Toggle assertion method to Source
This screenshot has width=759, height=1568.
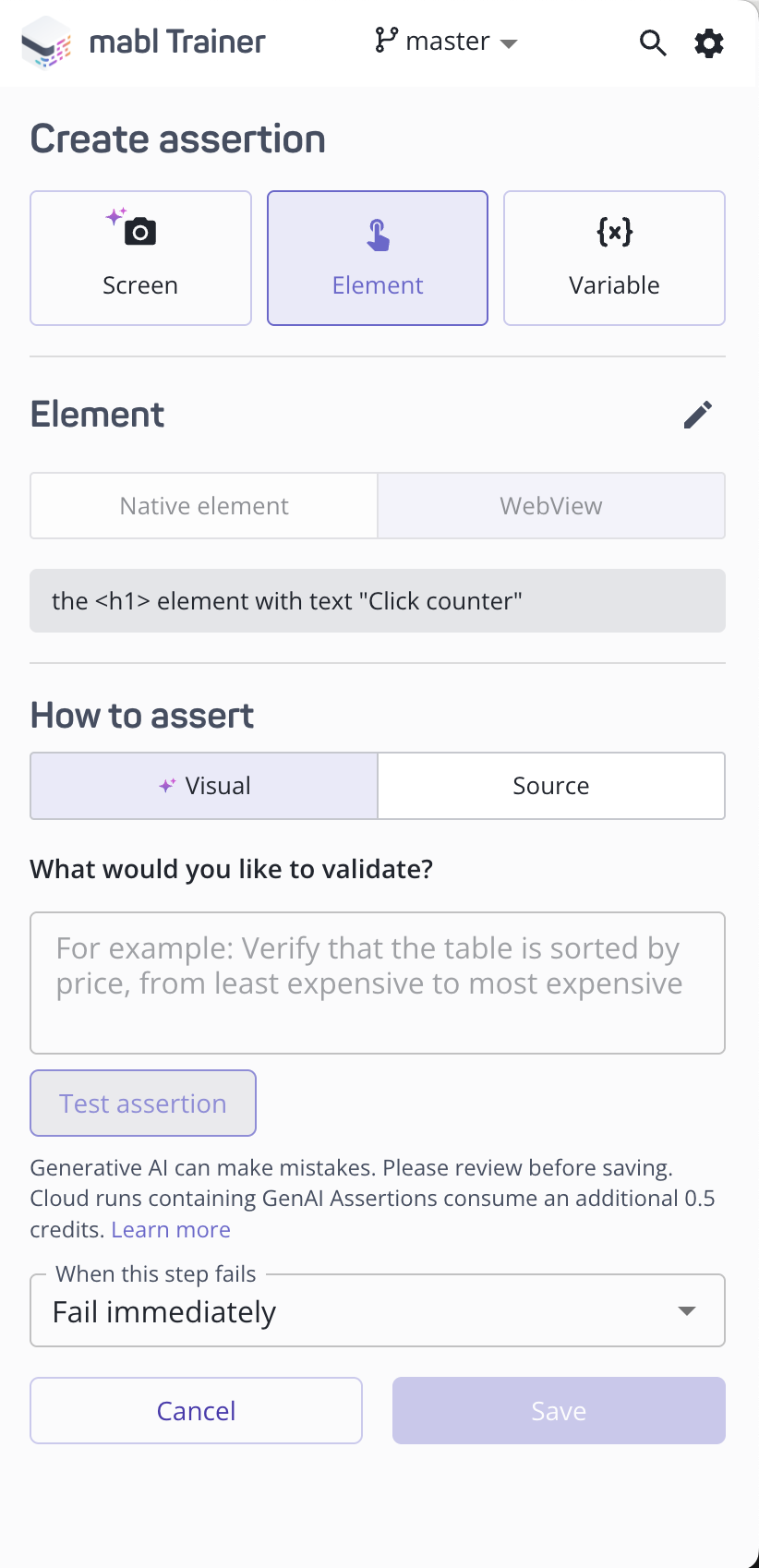coord(550,785)
